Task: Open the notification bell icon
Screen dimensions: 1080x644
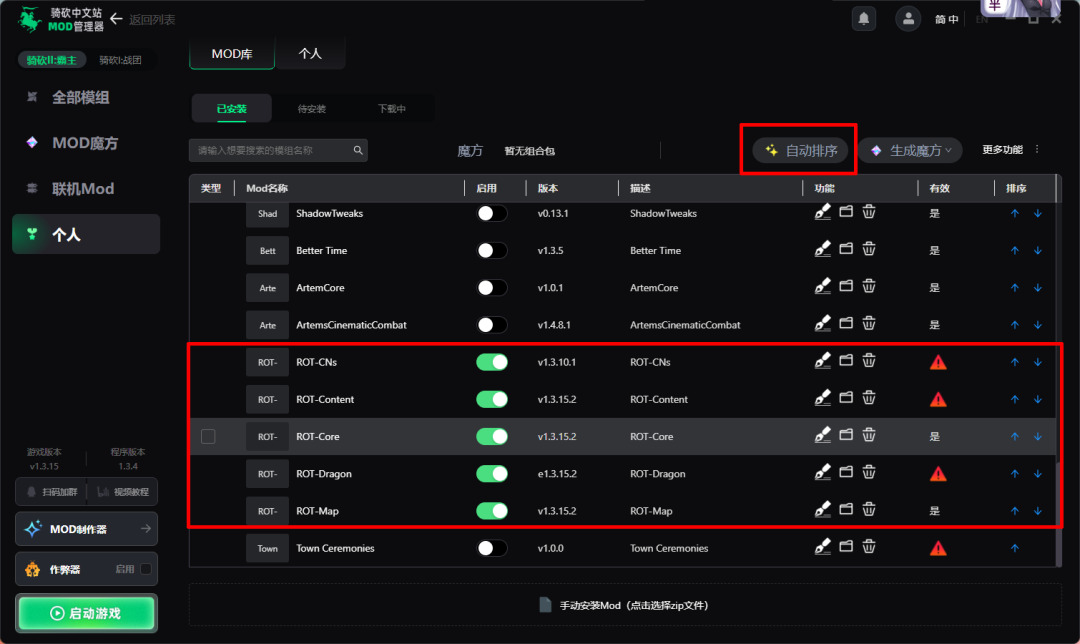Action: click(863, 18)
